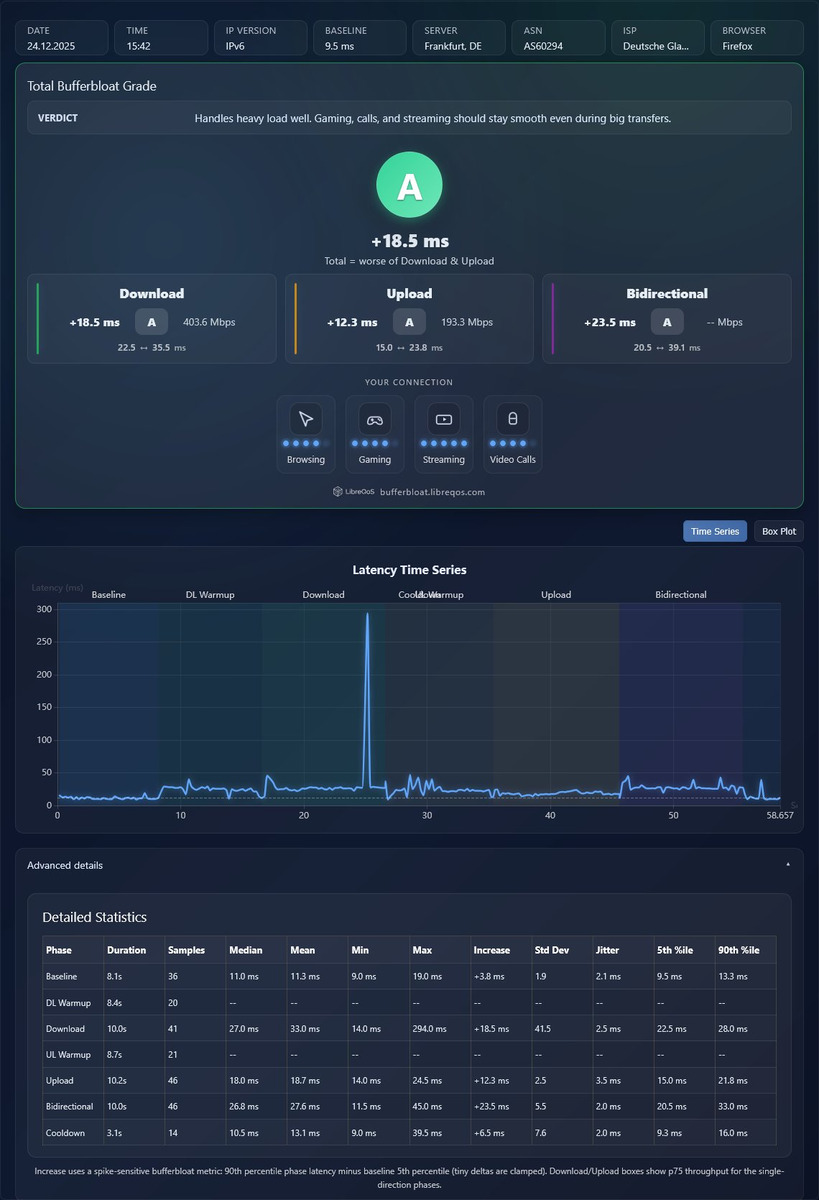Open the bufferbloat.libreqos.com link
Viewport: 819px width, 1200px height.
[x=432, y=492]
